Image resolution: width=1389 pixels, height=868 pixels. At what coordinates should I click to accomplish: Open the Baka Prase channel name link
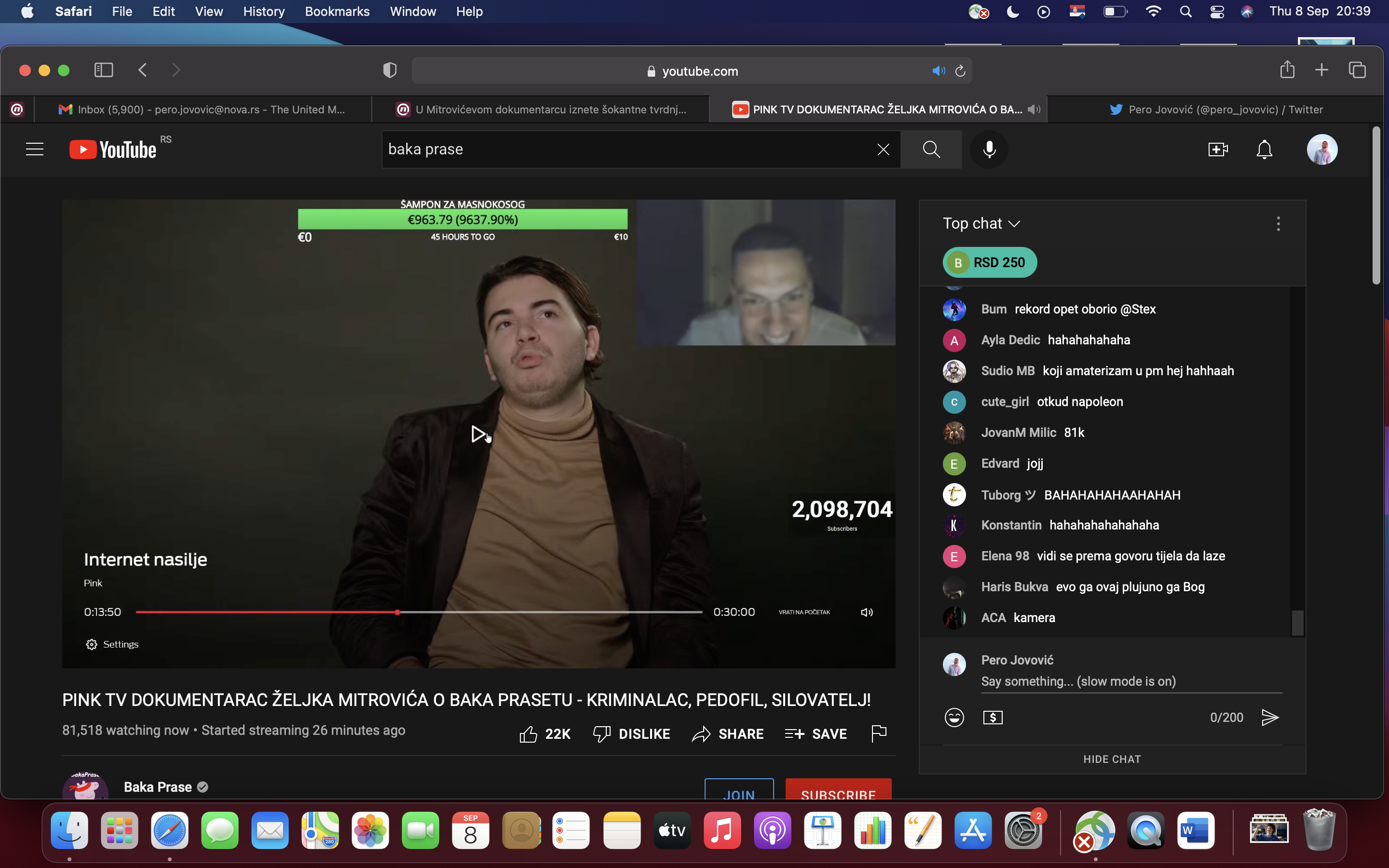pyautogui.click(x=158, y=787)
